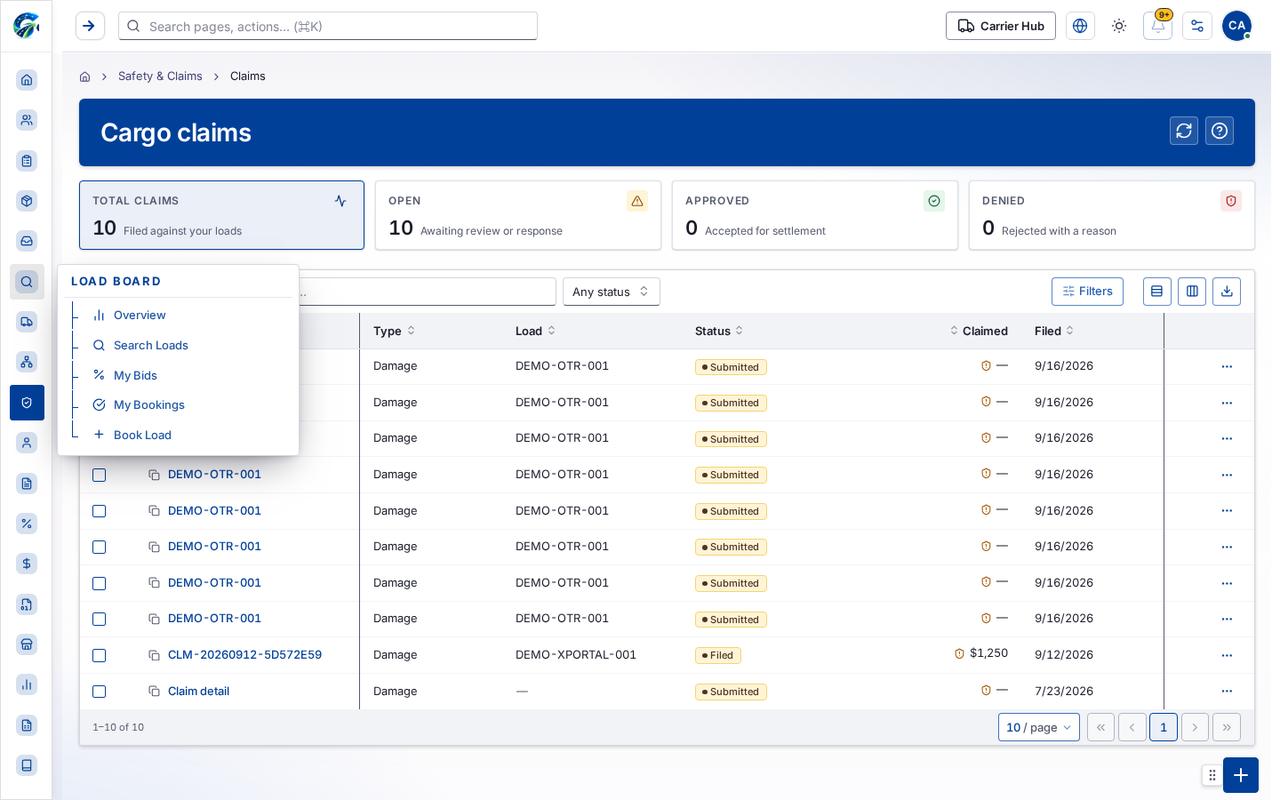Focus the Search pages, actions field
This screenshot has width=1280, height=800.
[x=328, y=26]
